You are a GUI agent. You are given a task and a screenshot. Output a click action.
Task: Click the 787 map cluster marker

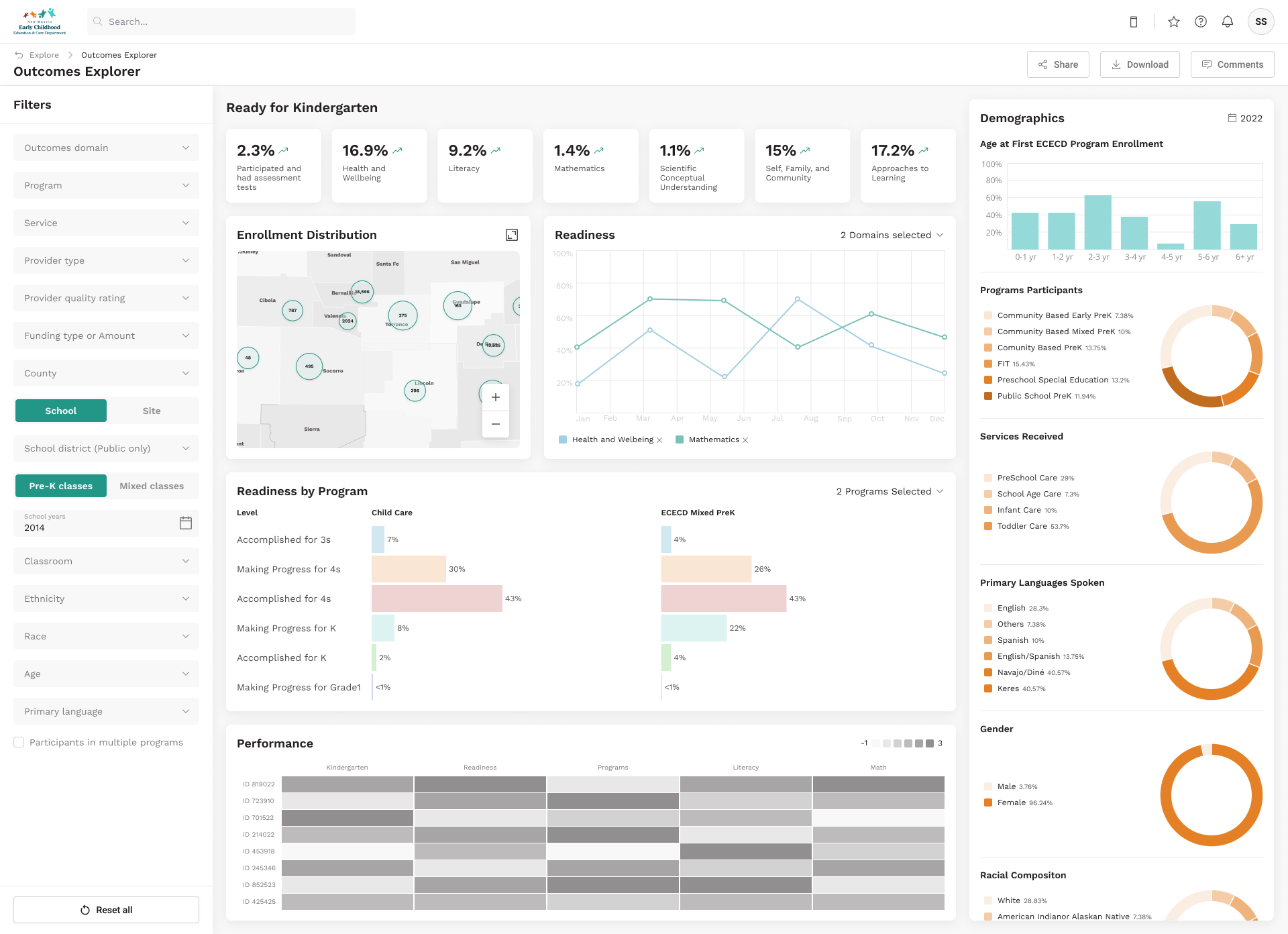pyautogui.click(x=292, y=311)
